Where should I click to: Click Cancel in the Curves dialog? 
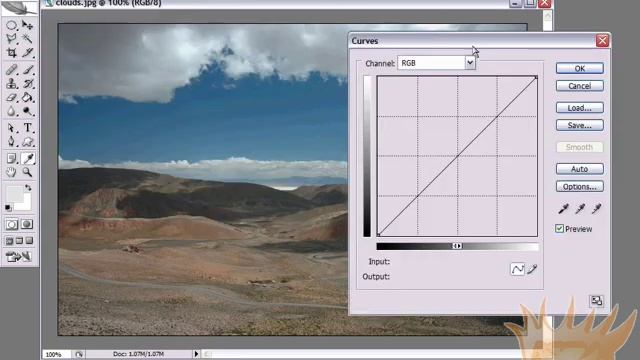[580, 86]
